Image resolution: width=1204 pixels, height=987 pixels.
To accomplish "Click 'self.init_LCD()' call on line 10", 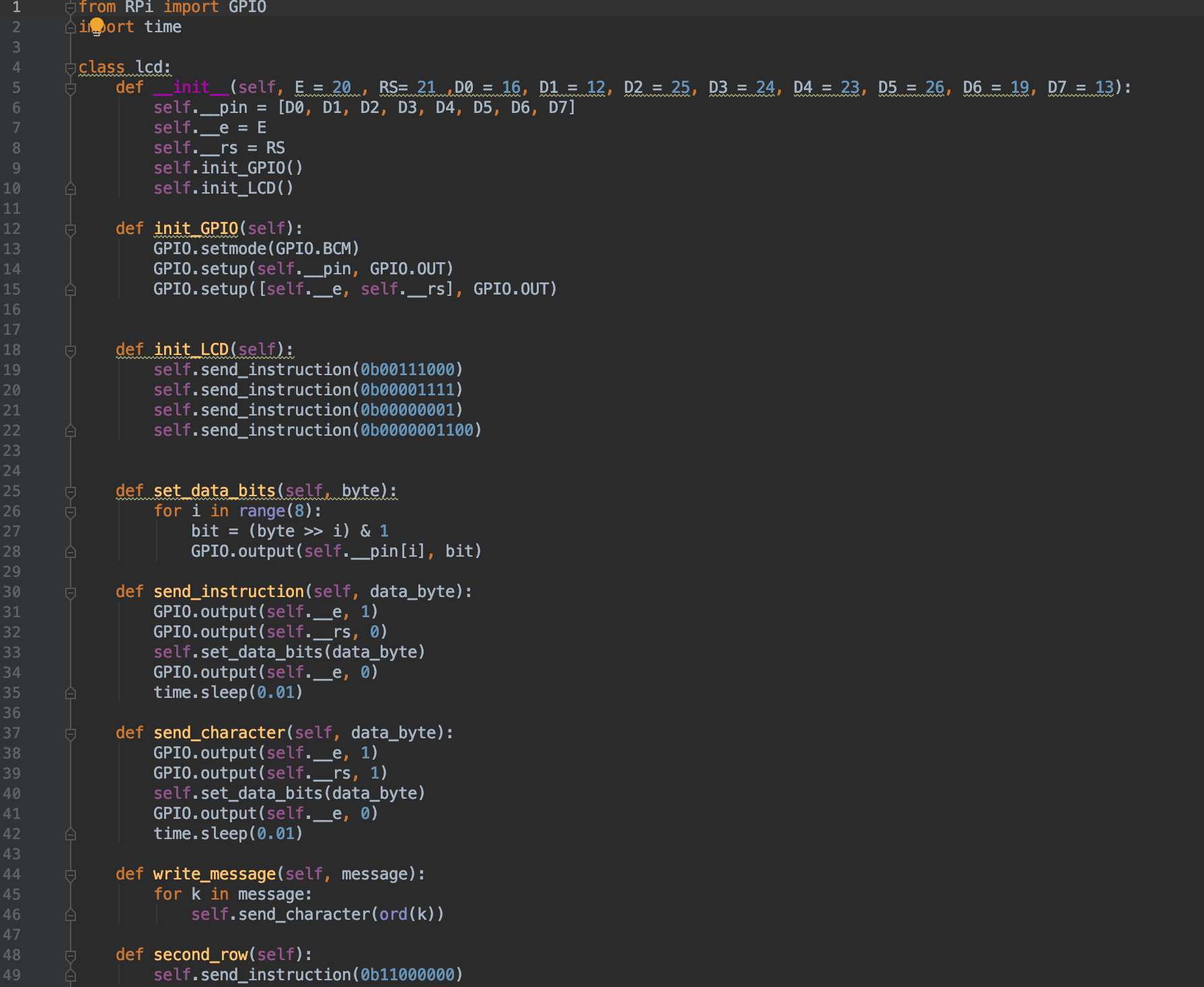I will [x=223, y=188].
